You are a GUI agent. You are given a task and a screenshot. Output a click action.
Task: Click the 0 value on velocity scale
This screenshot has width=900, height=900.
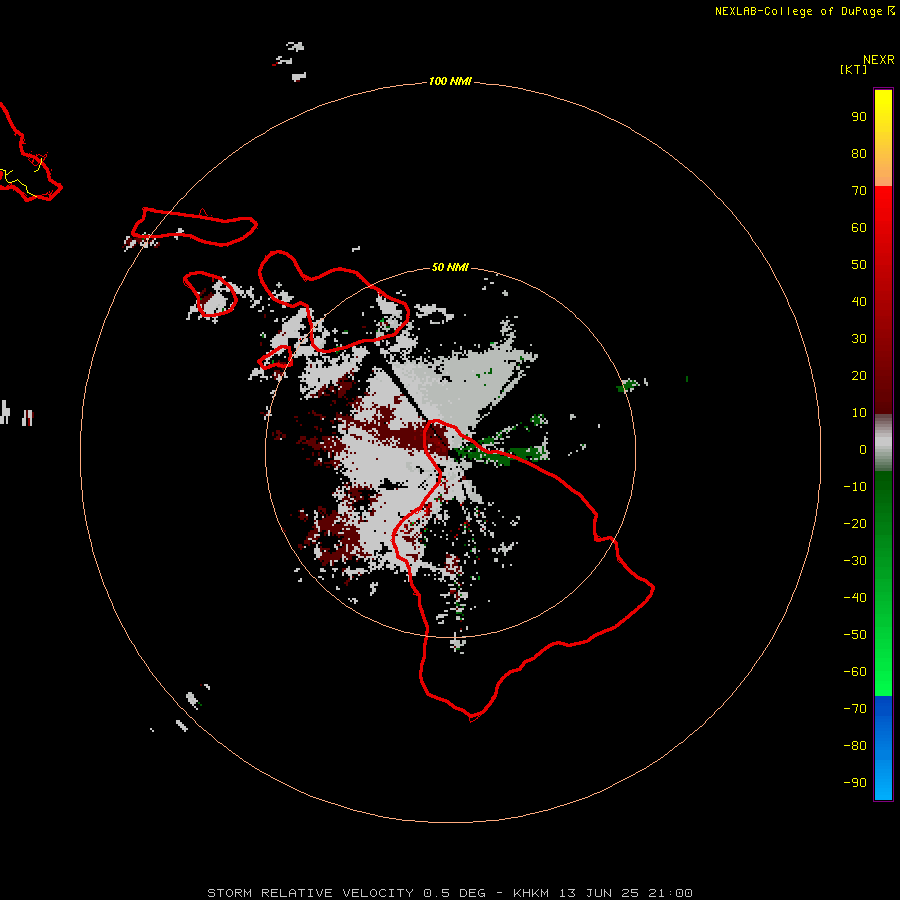[863, 450]
